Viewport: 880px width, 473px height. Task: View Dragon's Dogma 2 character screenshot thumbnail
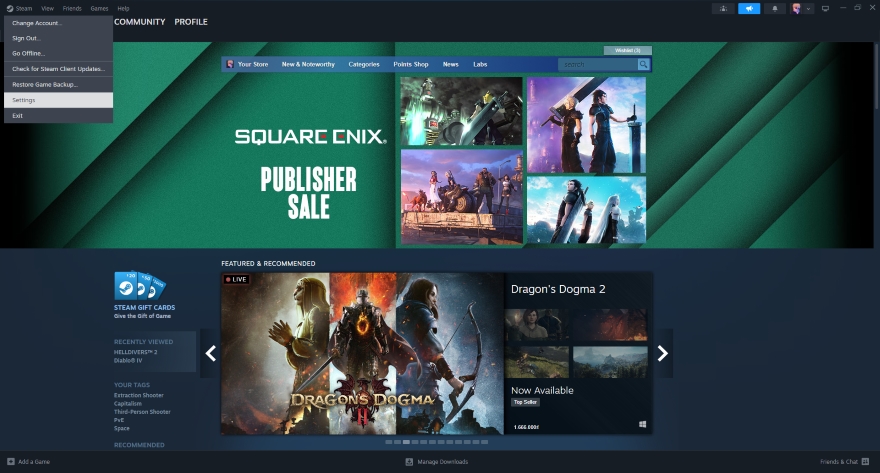(537, 325)
